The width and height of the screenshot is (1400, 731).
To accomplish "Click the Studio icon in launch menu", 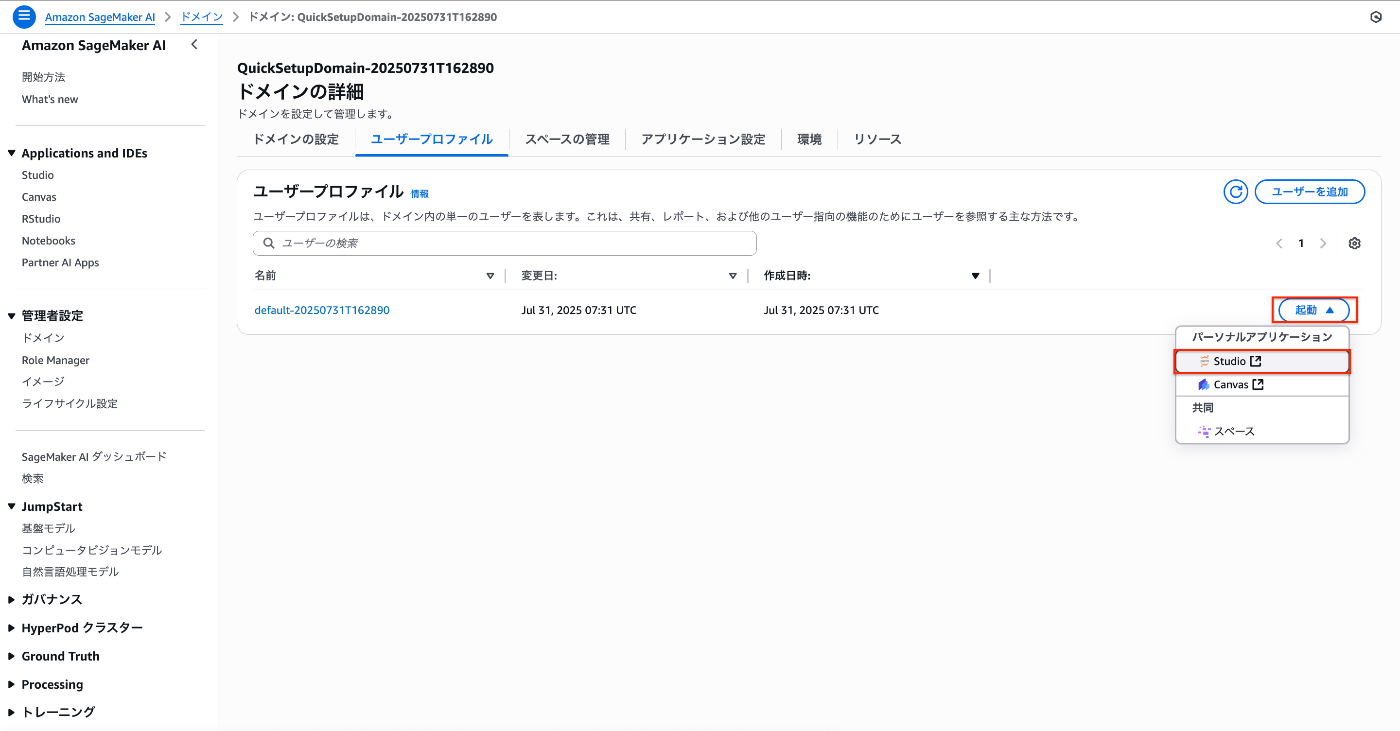I will point(1205,361).
